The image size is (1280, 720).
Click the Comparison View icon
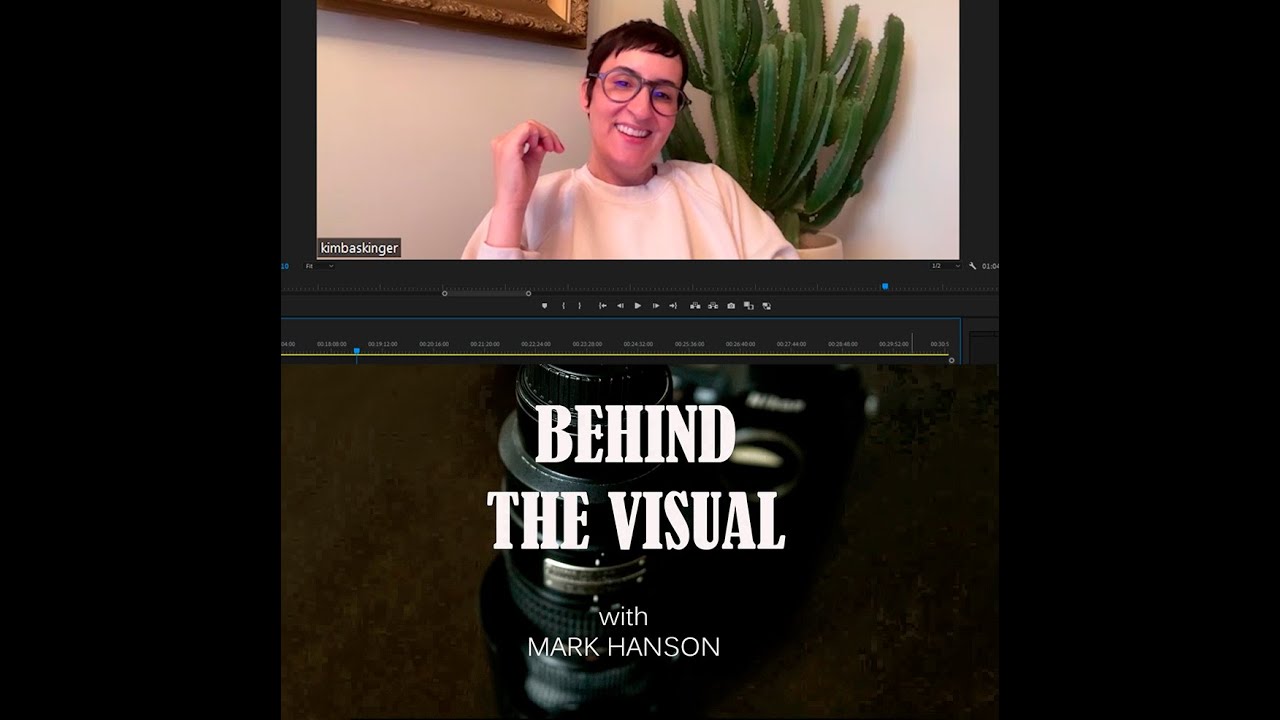[749, 305]
